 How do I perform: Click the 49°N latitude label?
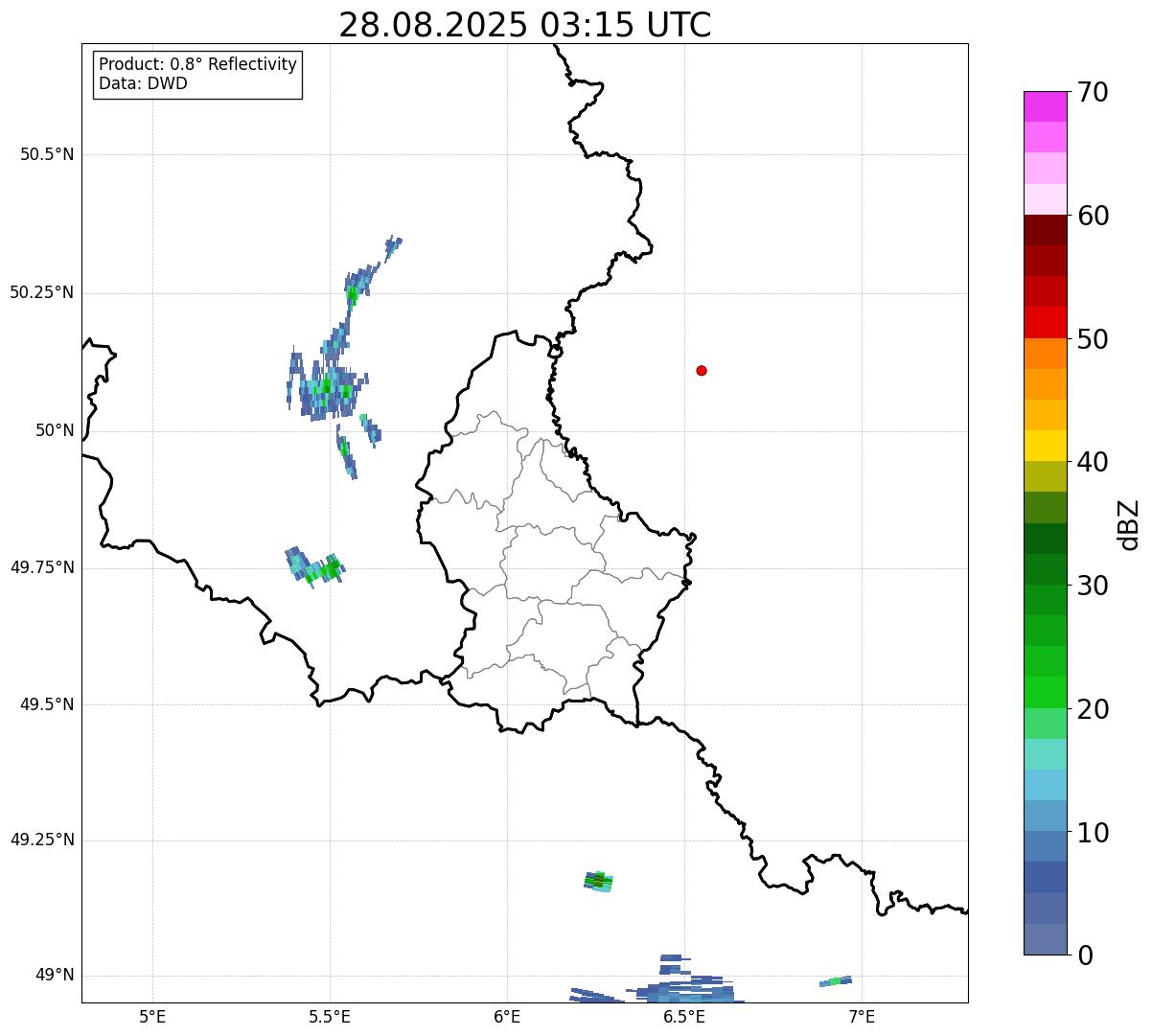coord(55,975)
